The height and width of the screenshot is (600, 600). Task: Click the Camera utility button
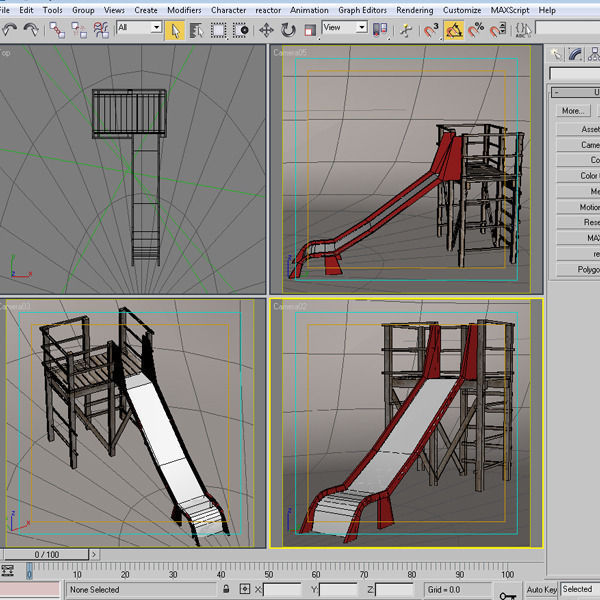pos(578,145)
